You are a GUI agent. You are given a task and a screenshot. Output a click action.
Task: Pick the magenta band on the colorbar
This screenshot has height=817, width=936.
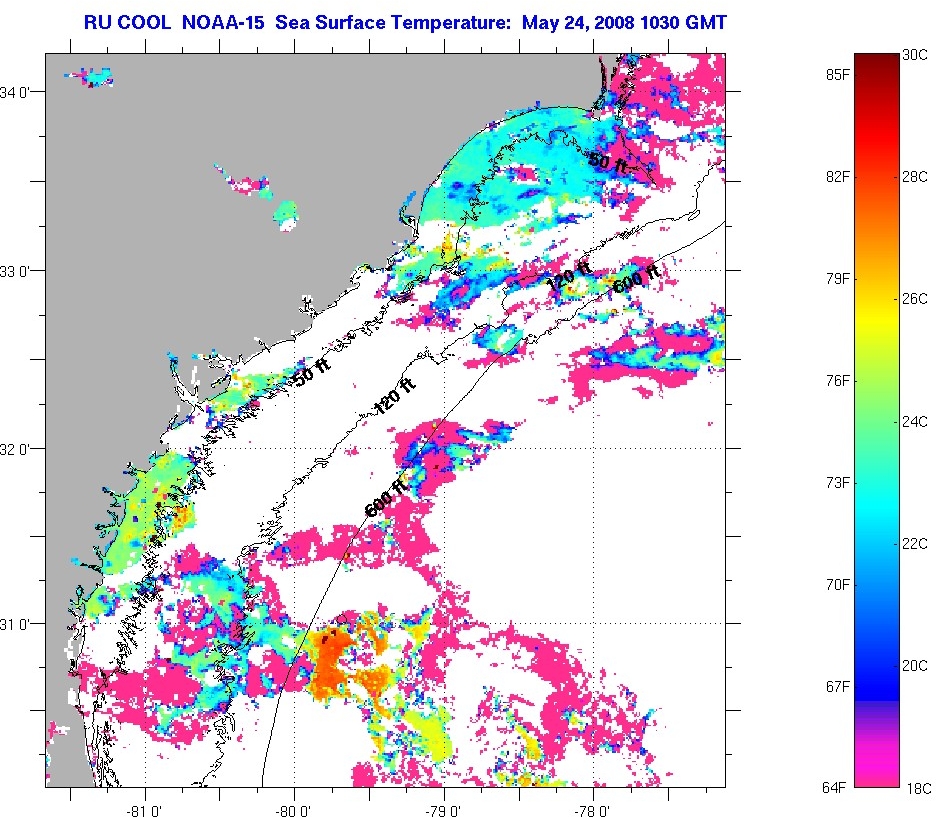tap(877, 770)
